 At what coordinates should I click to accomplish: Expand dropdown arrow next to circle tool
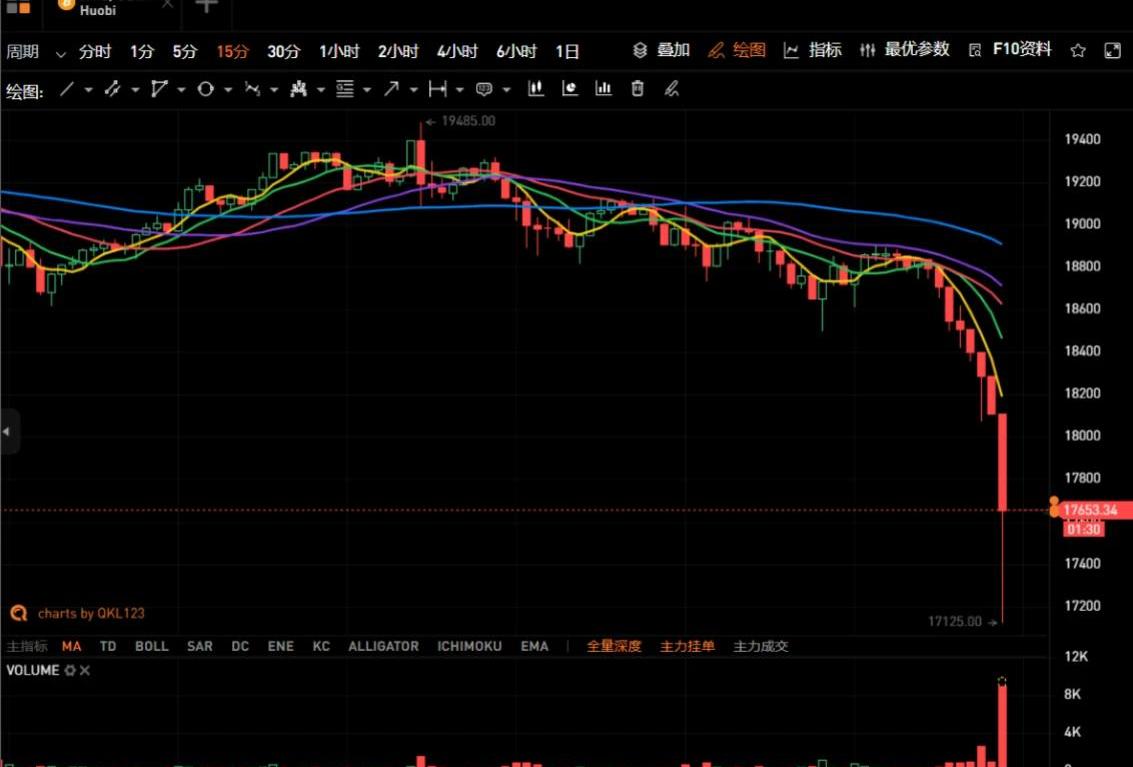(x=228, y=90)
